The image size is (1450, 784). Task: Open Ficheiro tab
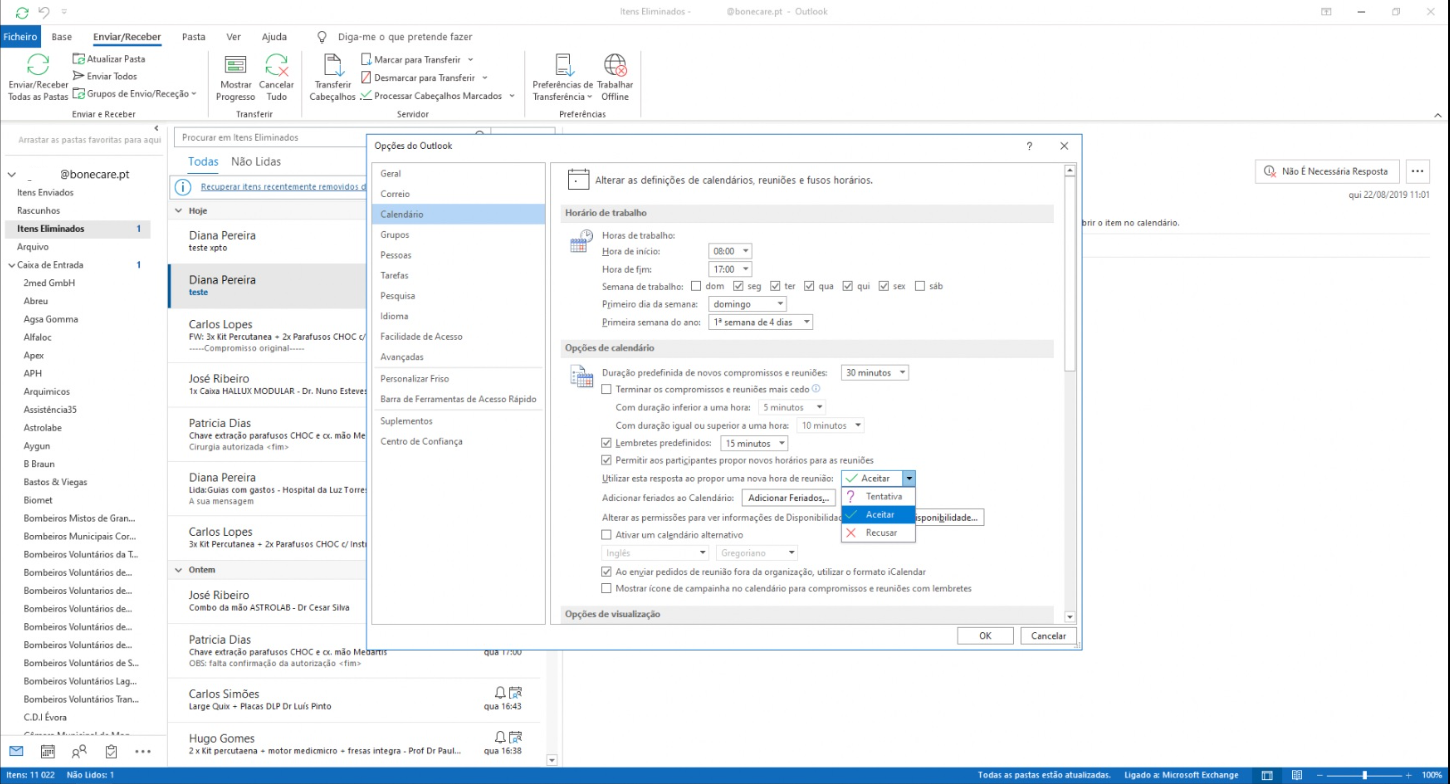(20, 37)
